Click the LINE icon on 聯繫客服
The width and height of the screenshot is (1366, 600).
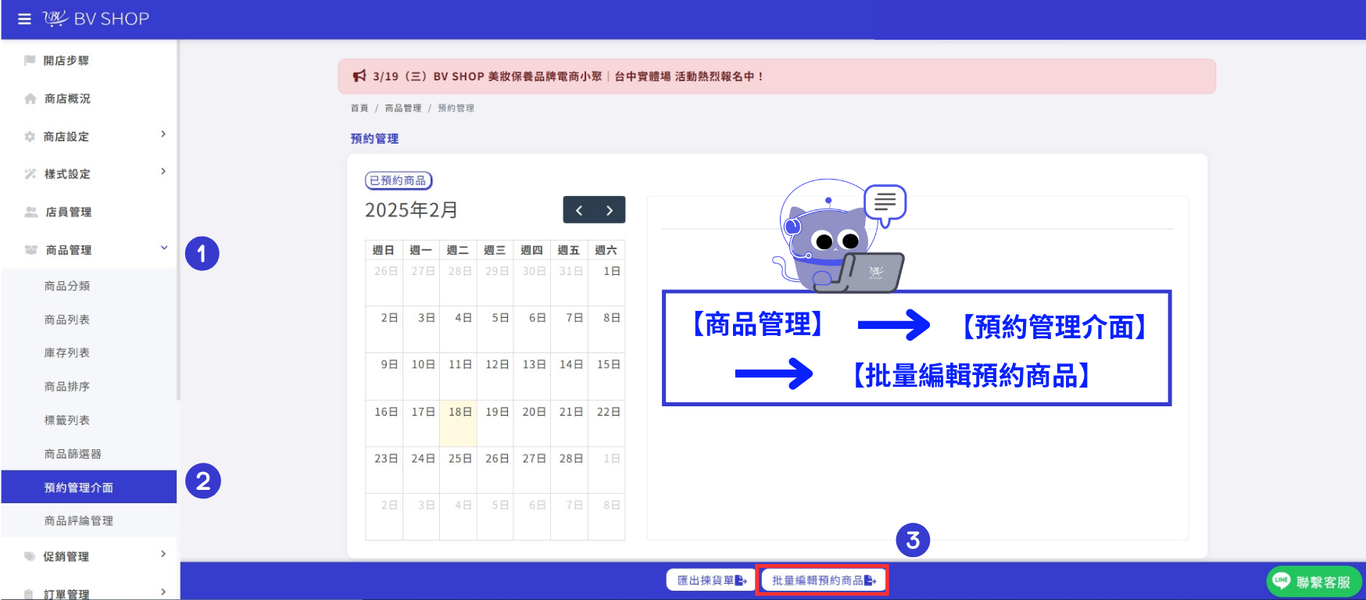click(1281, 582)
